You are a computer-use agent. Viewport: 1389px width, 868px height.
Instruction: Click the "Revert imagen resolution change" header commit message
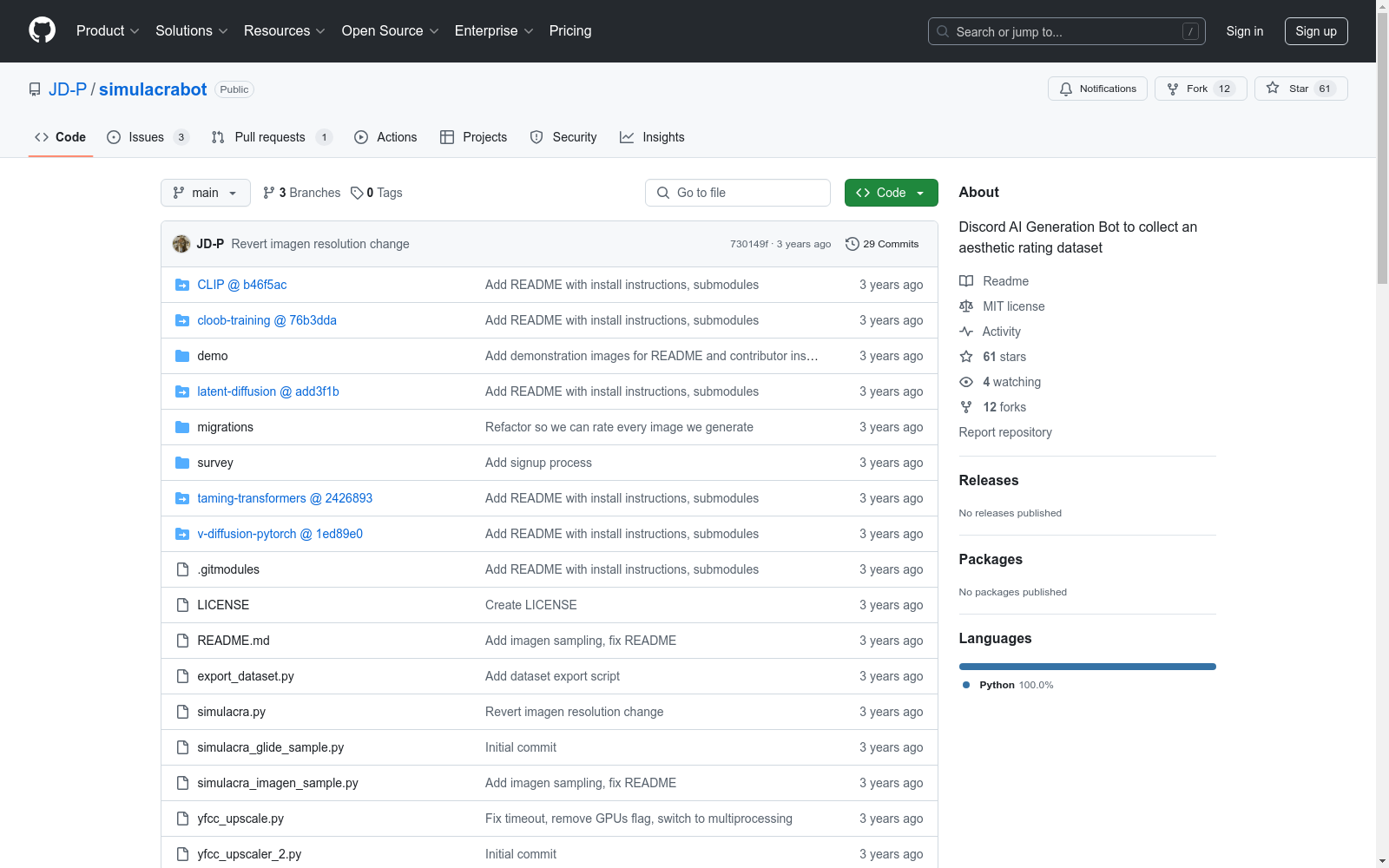320,244
